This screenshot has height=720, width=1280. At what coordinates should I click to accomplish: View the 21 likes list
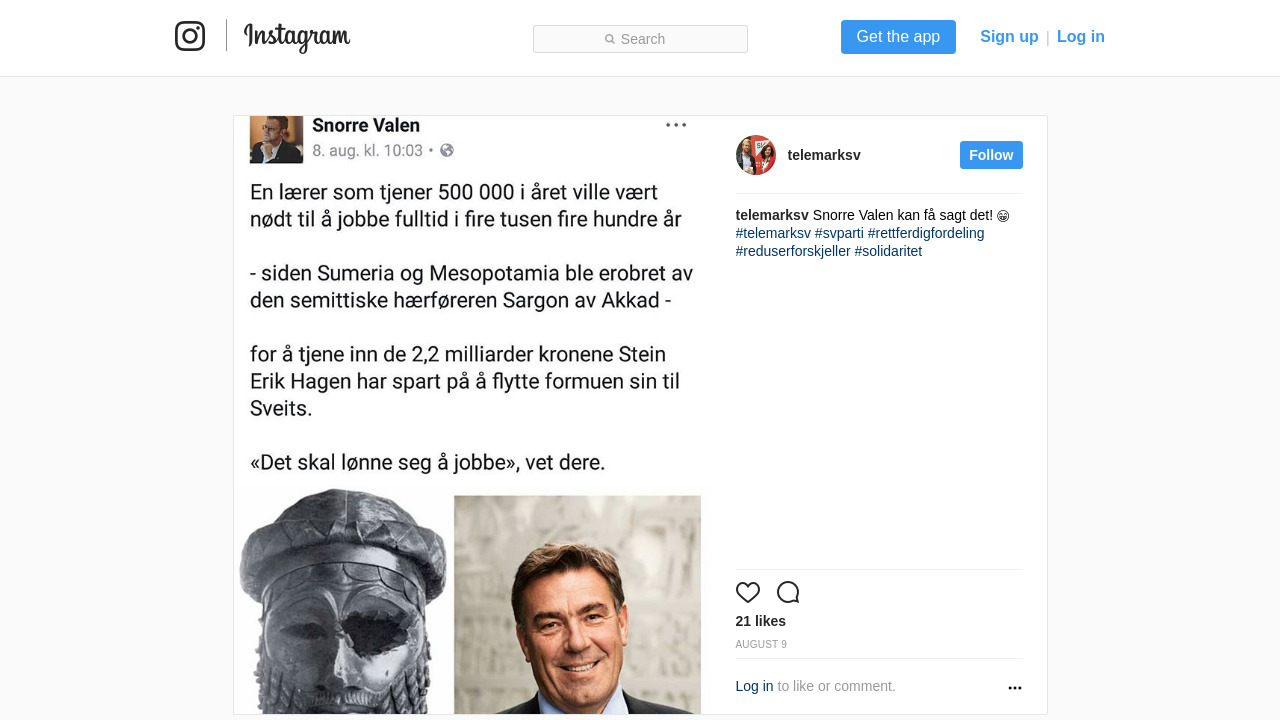pyautogui.click(x=761, y=621)
